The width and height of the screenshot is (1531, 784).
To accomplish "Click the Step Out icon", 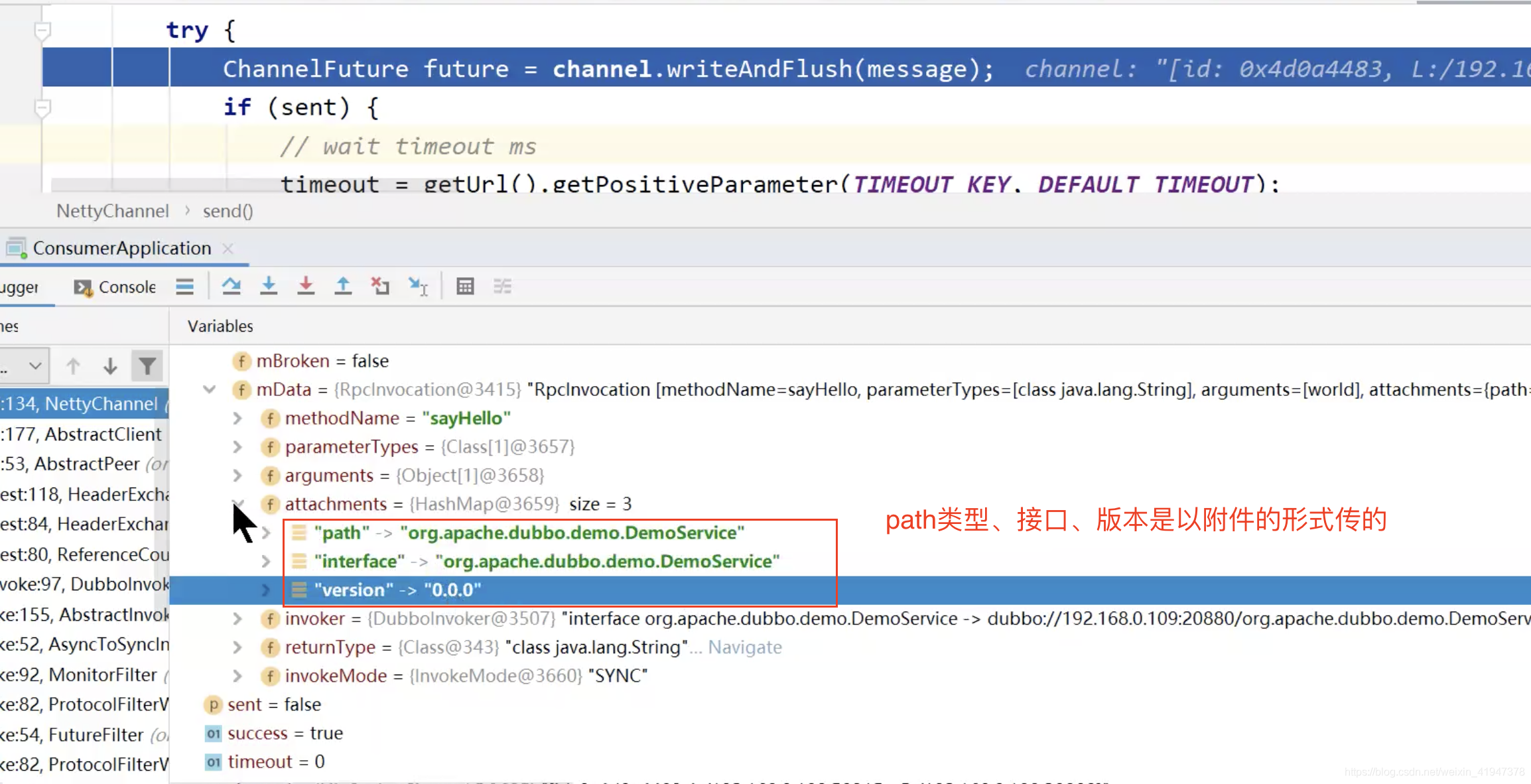I will pyautogui.click(x=343, y=286).
